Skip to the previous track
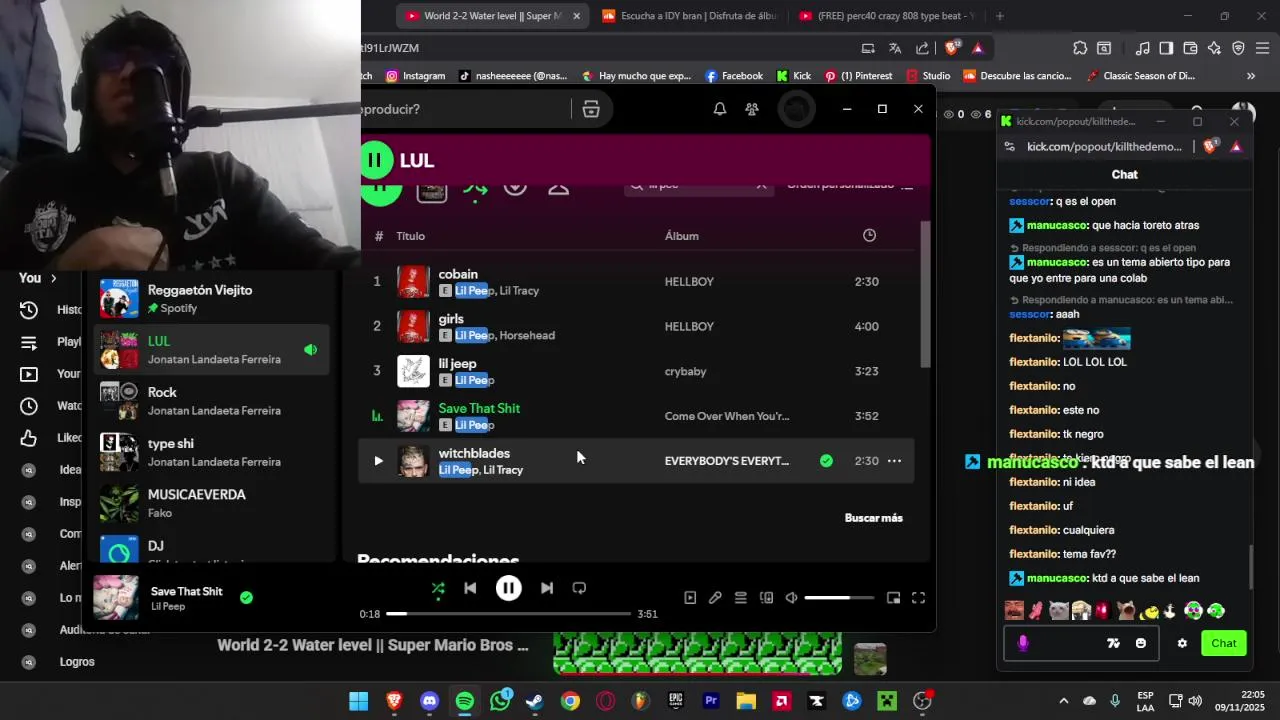Viewport: 1280px width, 720px height. (x=470, y=588)
